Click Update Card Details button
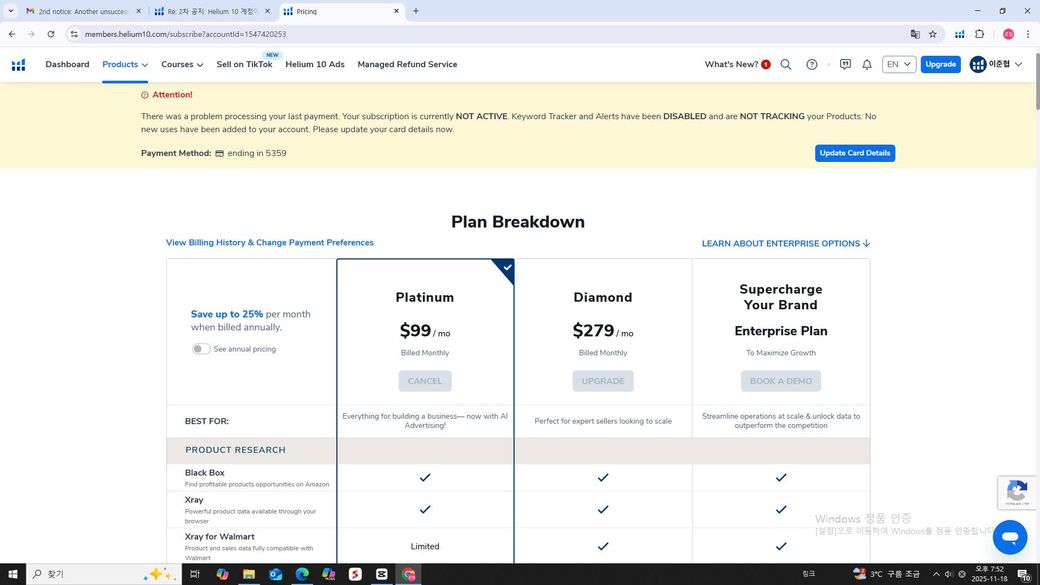Image resolution: width=1040 pixels, height=585 pixels. (x=855, y=153)
